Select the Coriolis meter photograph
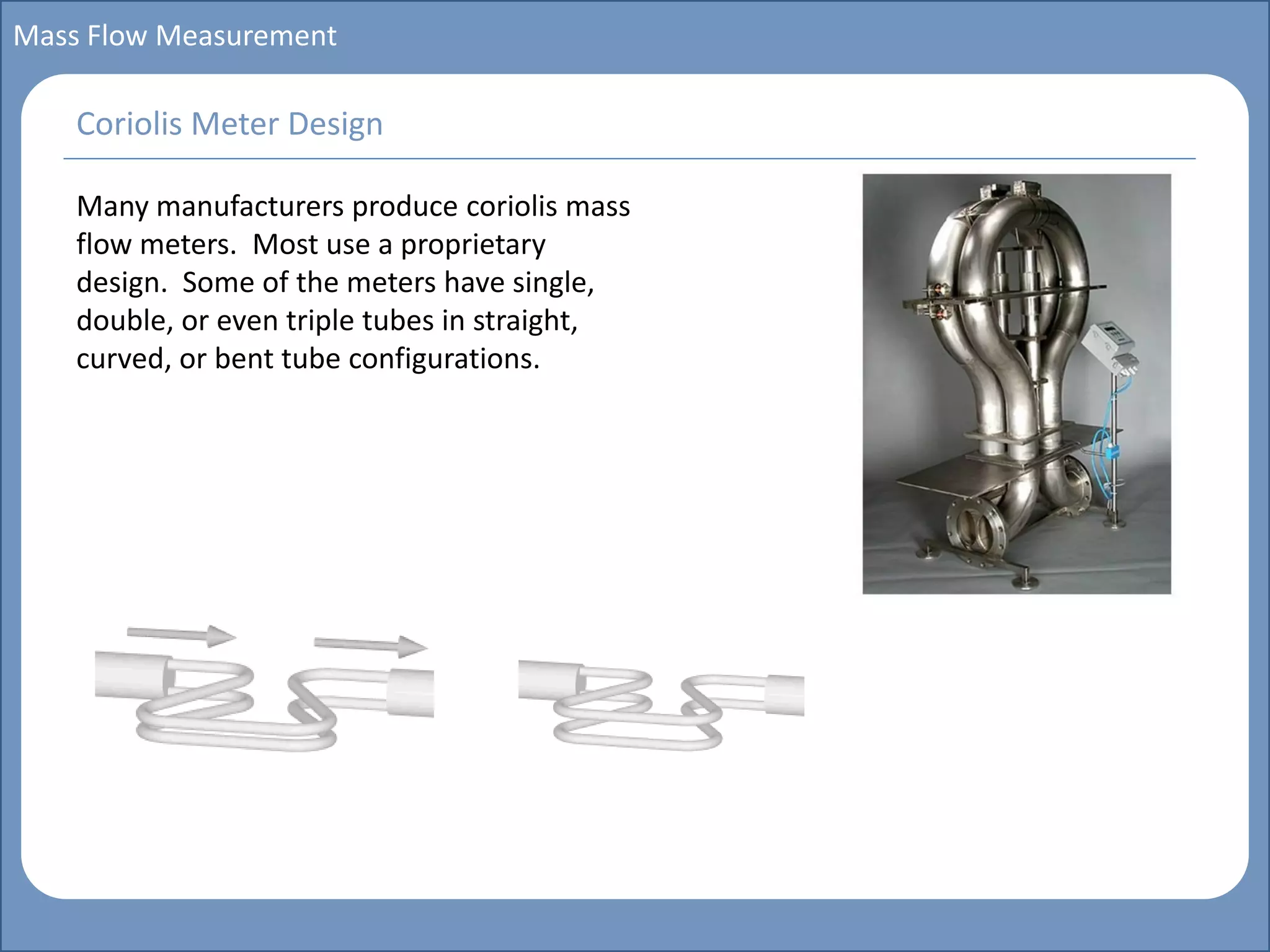Screen dimensions: 1270x952 click(x=1016, y=384)
